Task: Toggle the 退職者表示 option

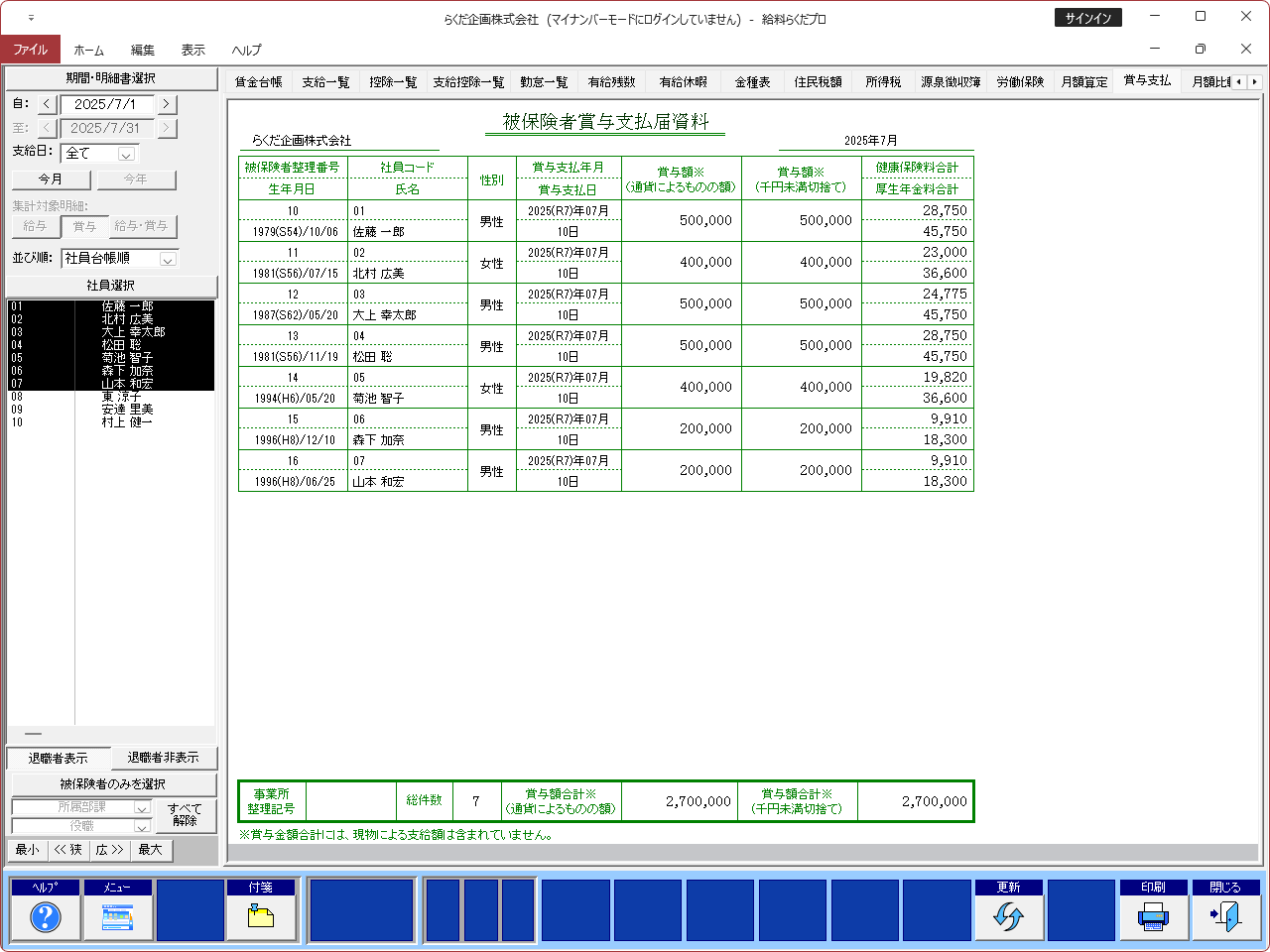Action: point(58,758)
